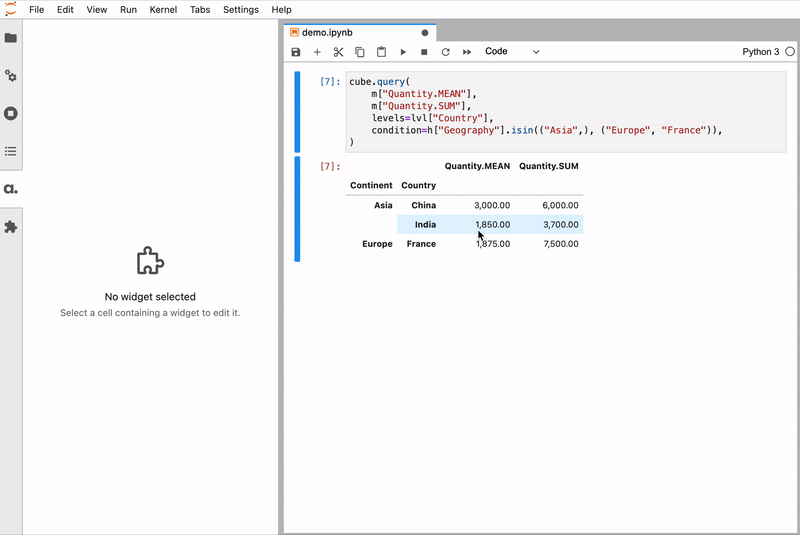Cut the selected cell with scissors icon
This screenshot has width=800, height=535.
[339, 52]
